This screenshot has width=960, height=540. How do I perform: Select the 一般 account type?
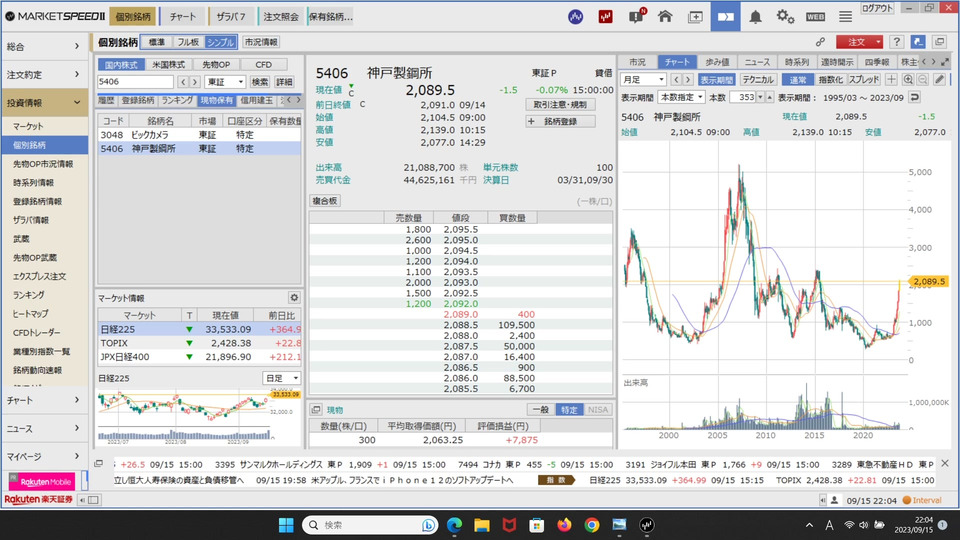[x=541, y=410]
